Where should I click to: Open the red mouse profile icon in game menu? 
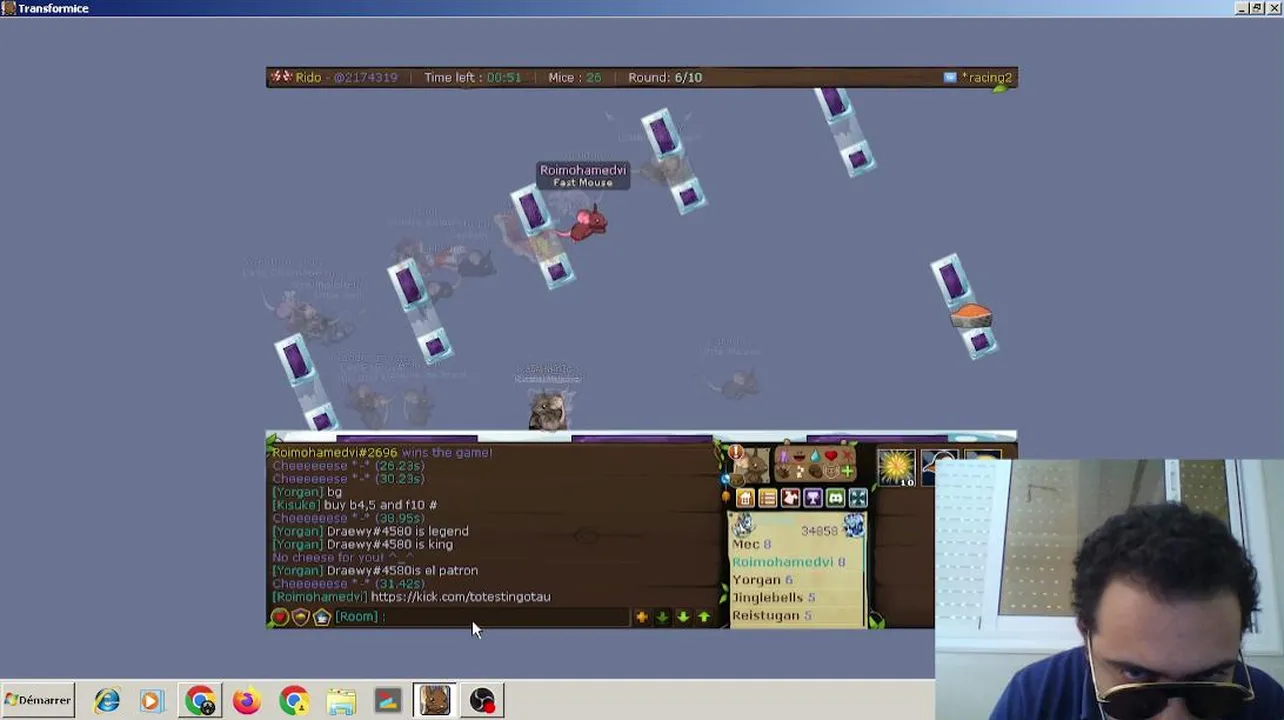click(790, 498)
